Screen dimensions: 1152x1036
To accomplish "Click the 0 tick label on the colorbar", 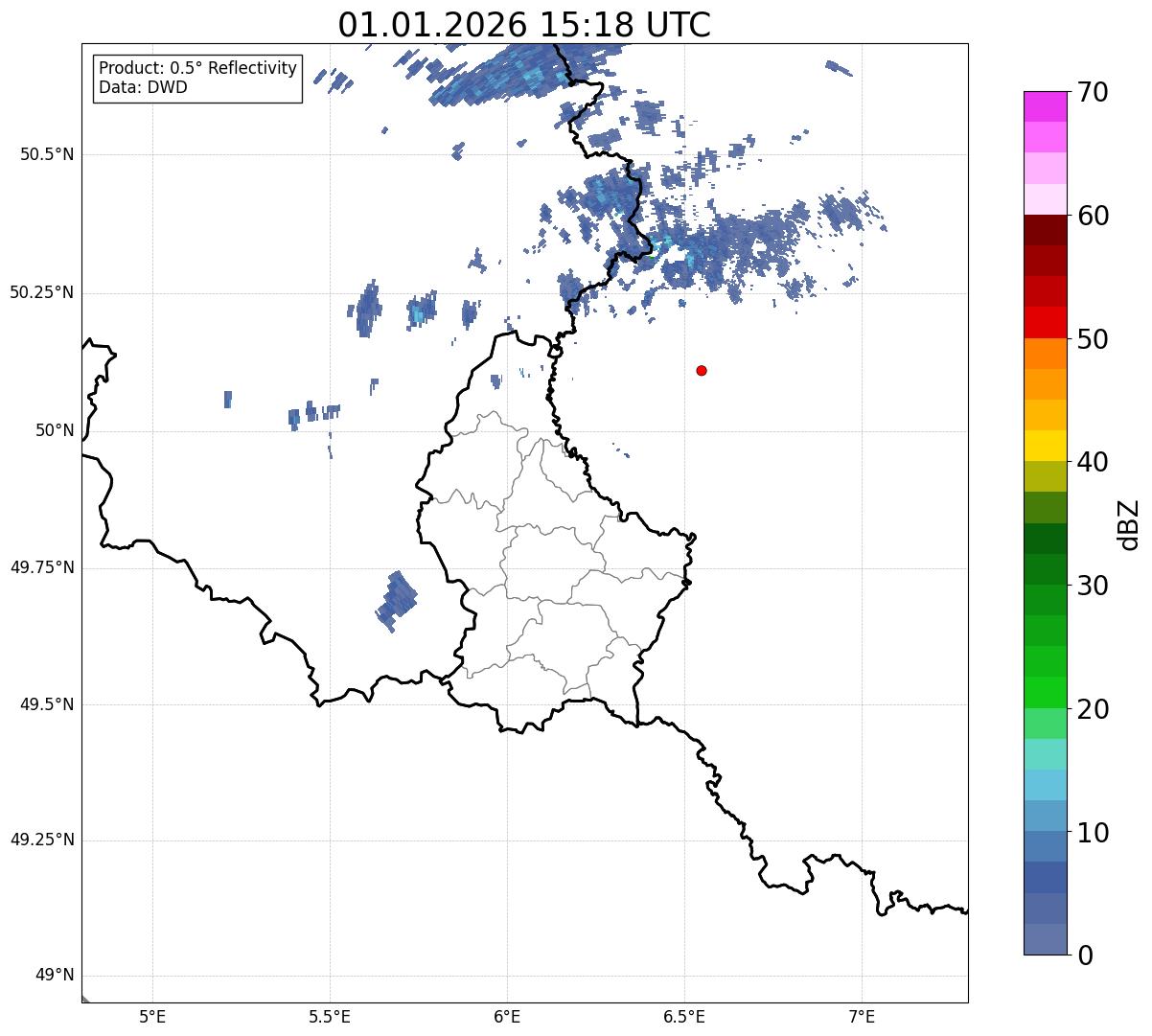I will point(1085,955).
